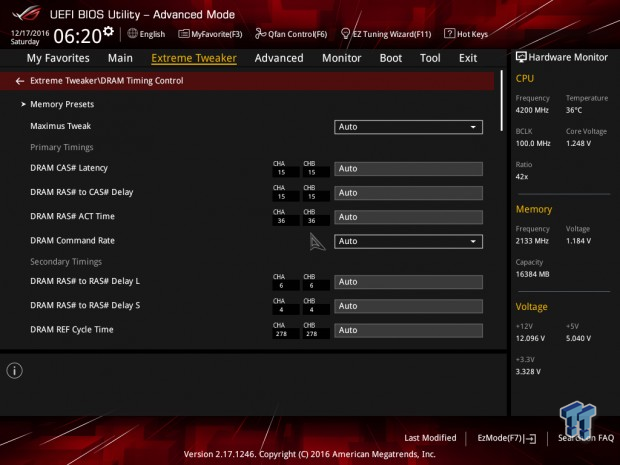Click BCLK value 100.0 MHz

pos(533,144)
